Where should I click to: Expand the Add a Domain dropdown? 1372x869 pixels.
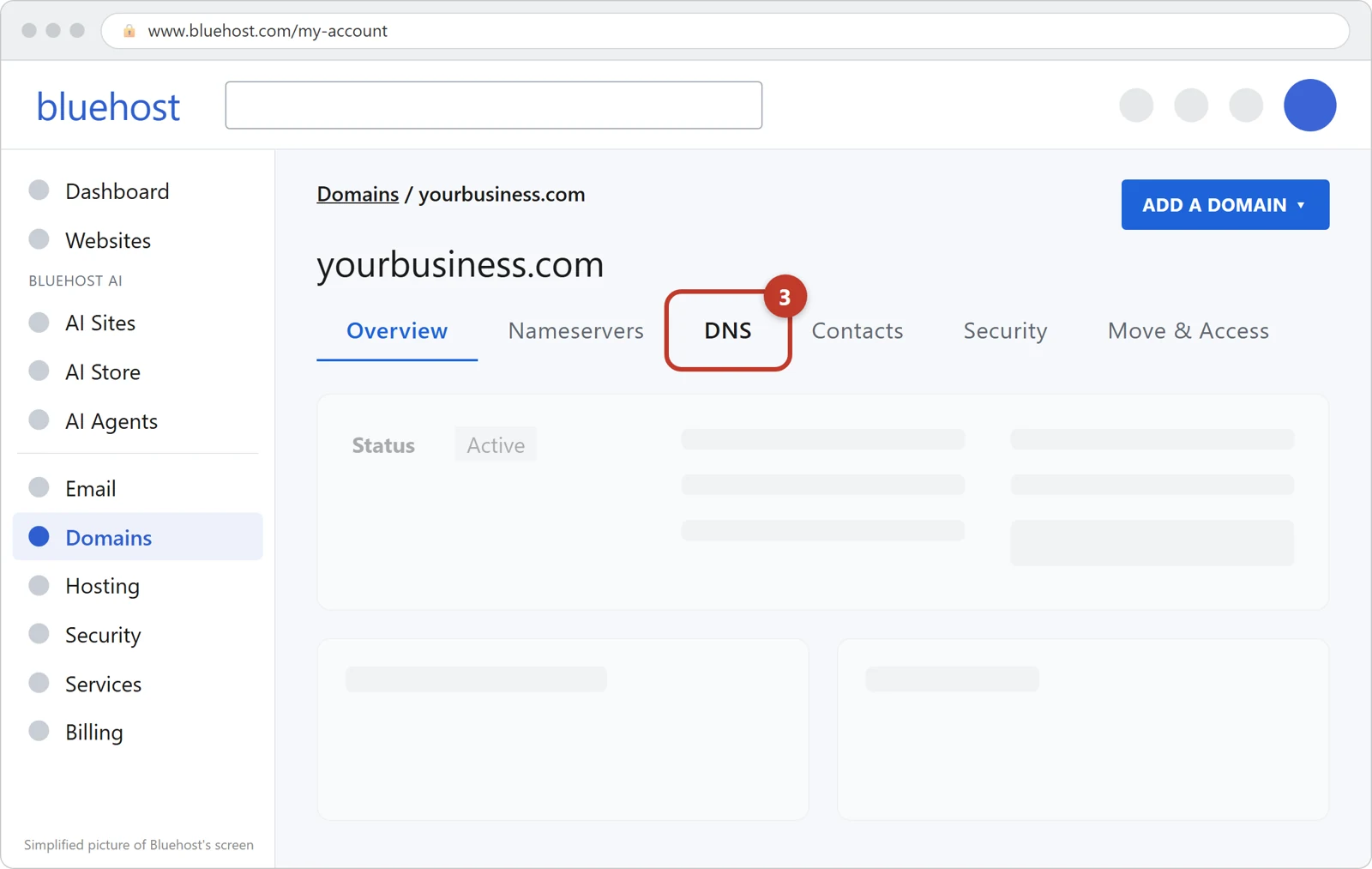1225,204
